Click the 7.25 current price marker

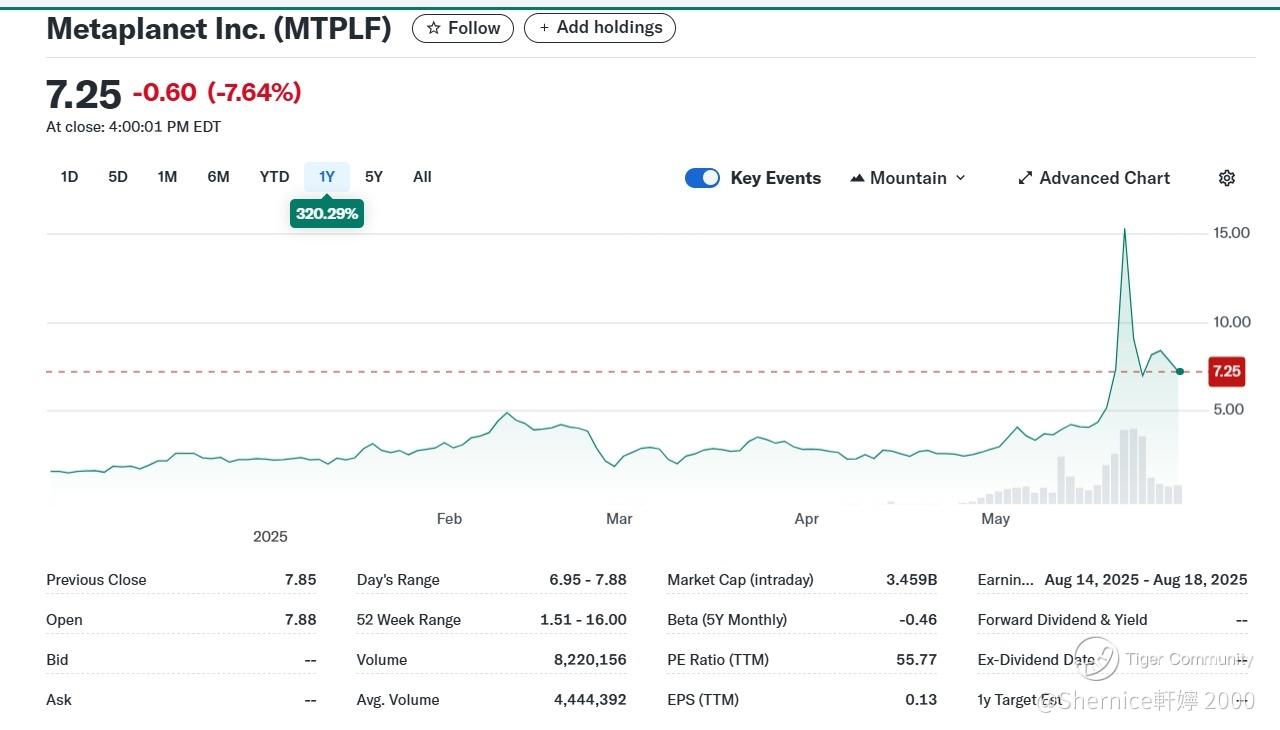click(x=1226, y=371)
